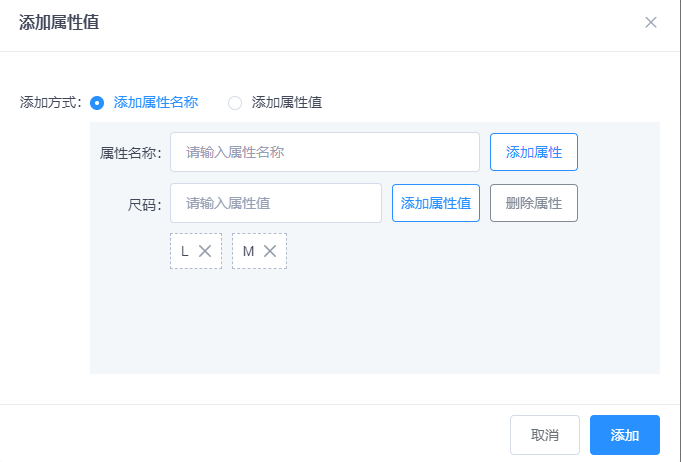The height and width of the screenshot is (462, 681).
Task: Click the 删除属性 button
Action: pyautogui.click(x=533, y=203)
